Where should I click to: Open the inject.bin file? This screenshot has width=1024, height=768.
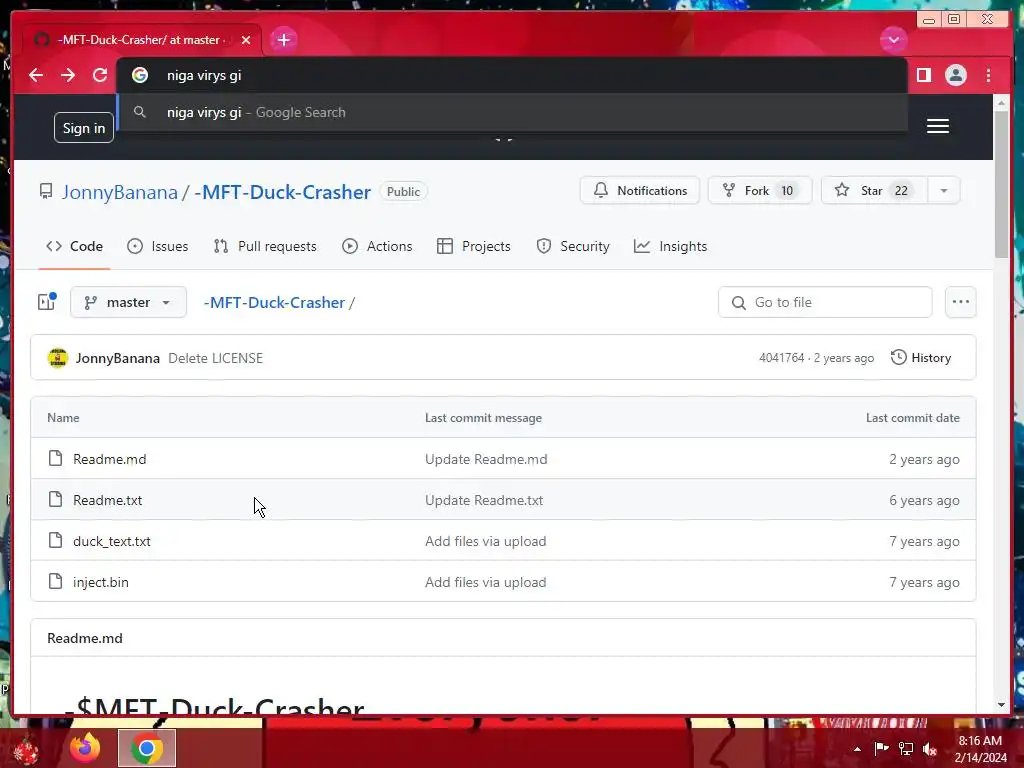(x=101, y=583)
